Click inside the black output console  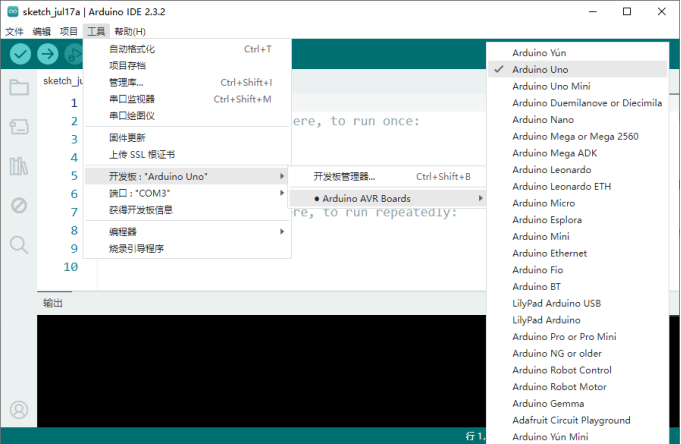[x=261, y=371]
